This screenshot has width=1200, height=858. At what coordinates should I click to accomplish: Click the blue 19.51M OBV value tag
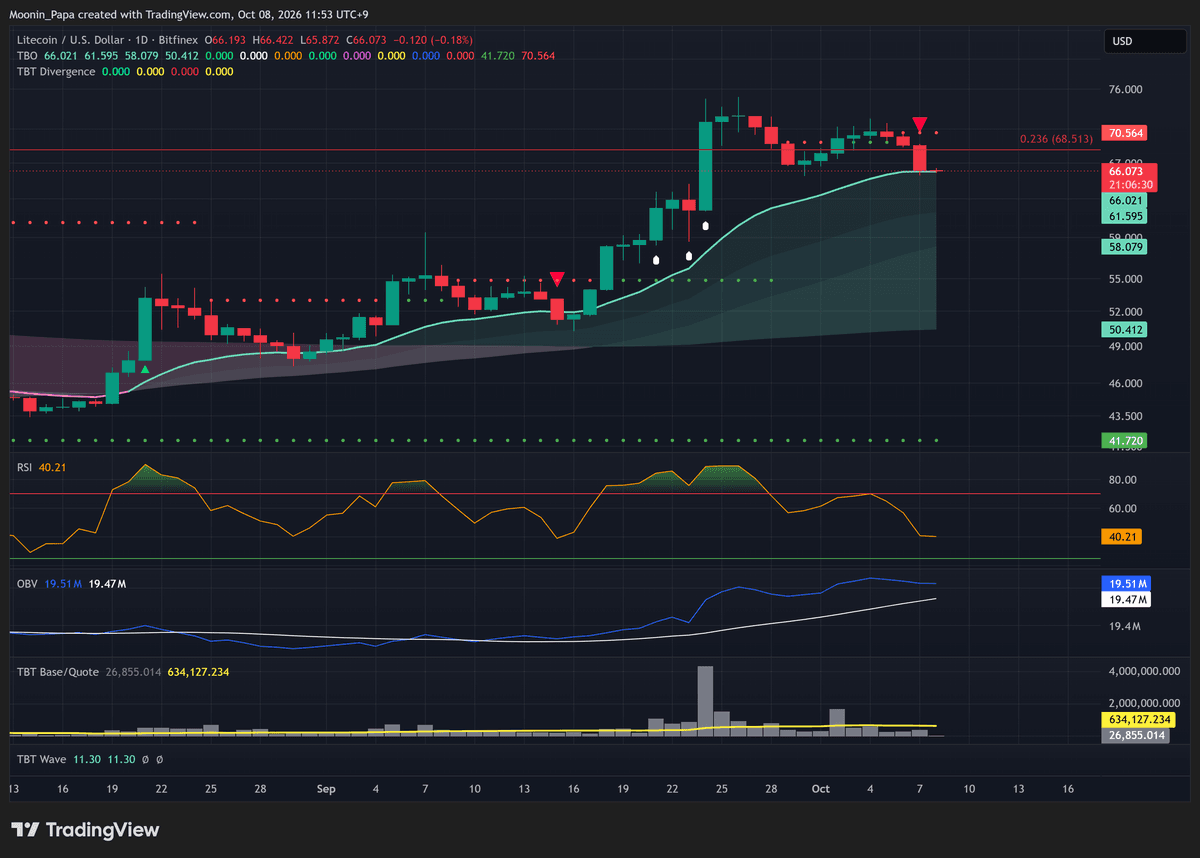(x=1126, y=583)
